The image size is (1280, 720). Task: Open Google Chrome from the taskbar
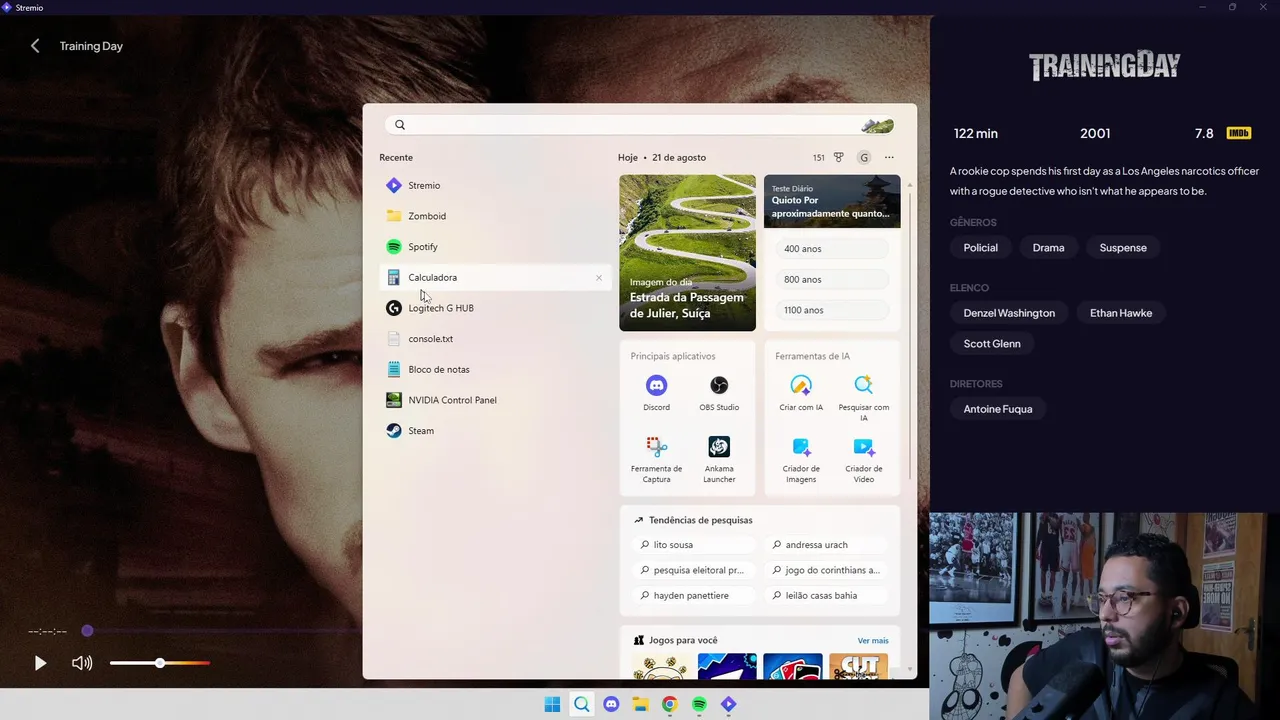(x=669, y=704)
